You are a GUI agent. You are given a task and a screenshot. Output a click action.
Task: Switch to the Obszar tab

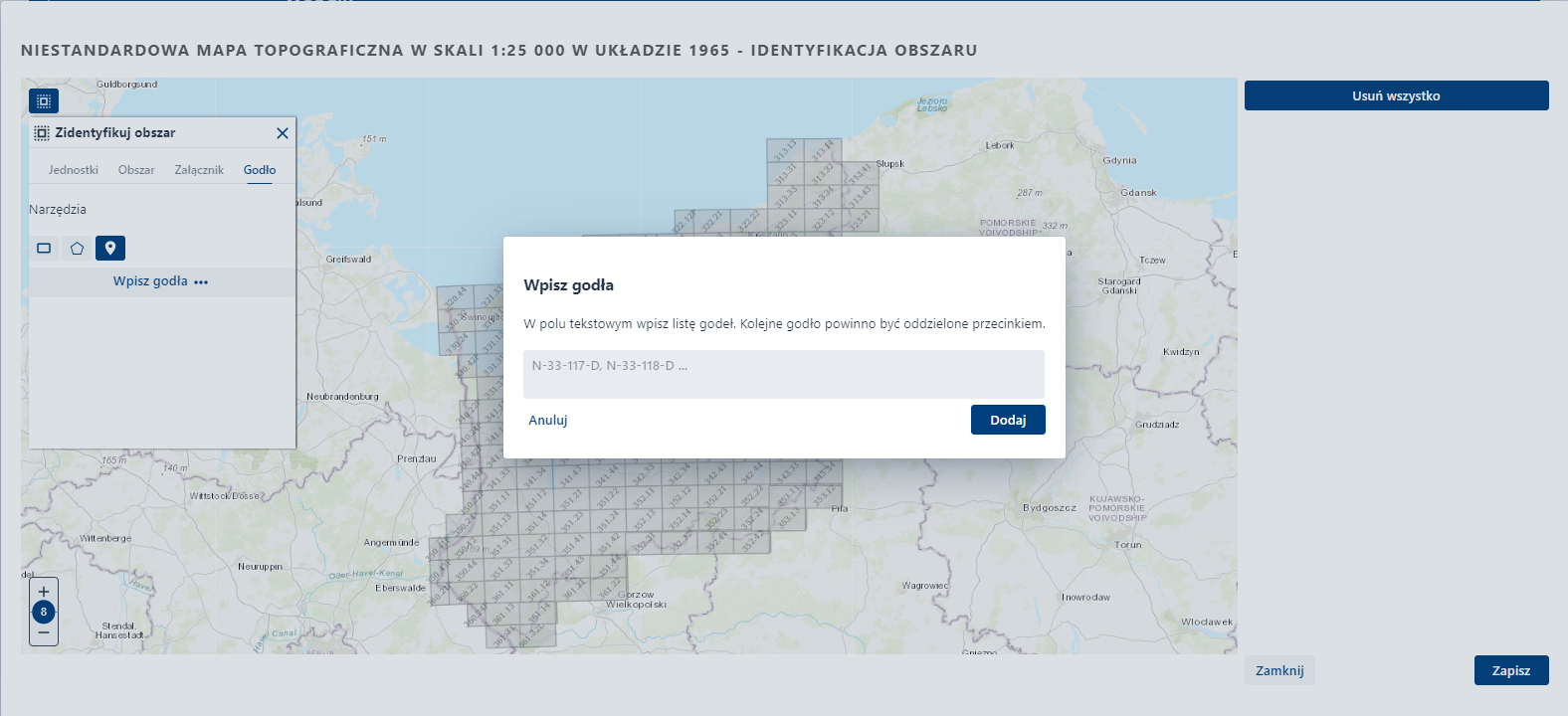[136, 170]
